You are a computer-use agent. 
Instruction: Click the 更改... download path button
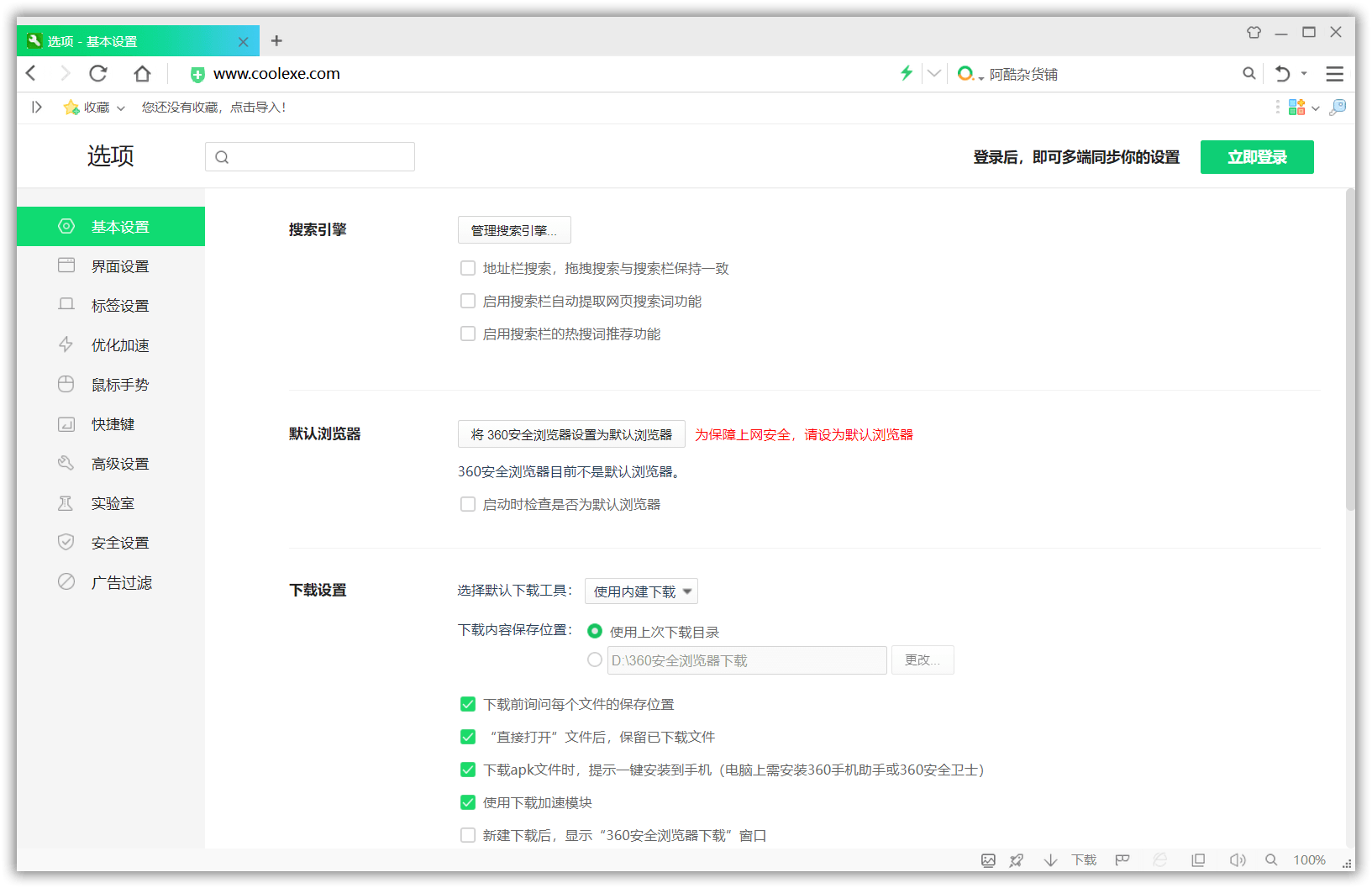923,660
